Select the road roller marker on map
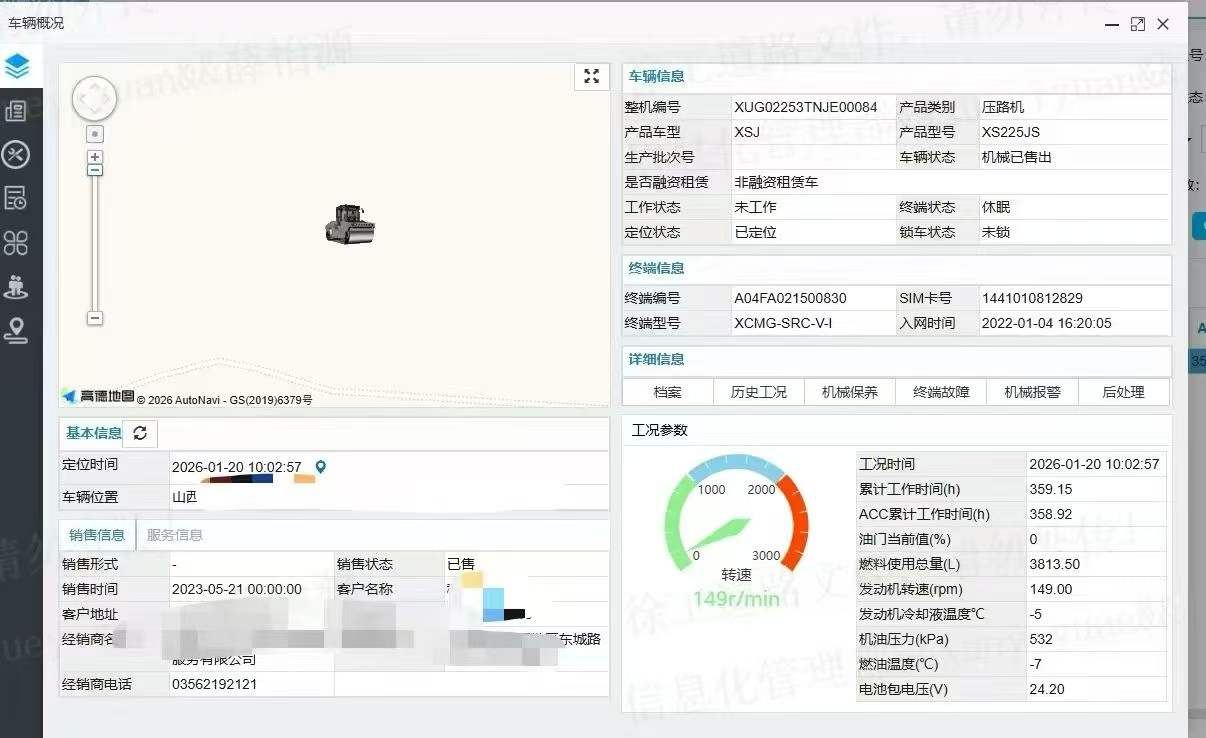 tap(349, 224)
